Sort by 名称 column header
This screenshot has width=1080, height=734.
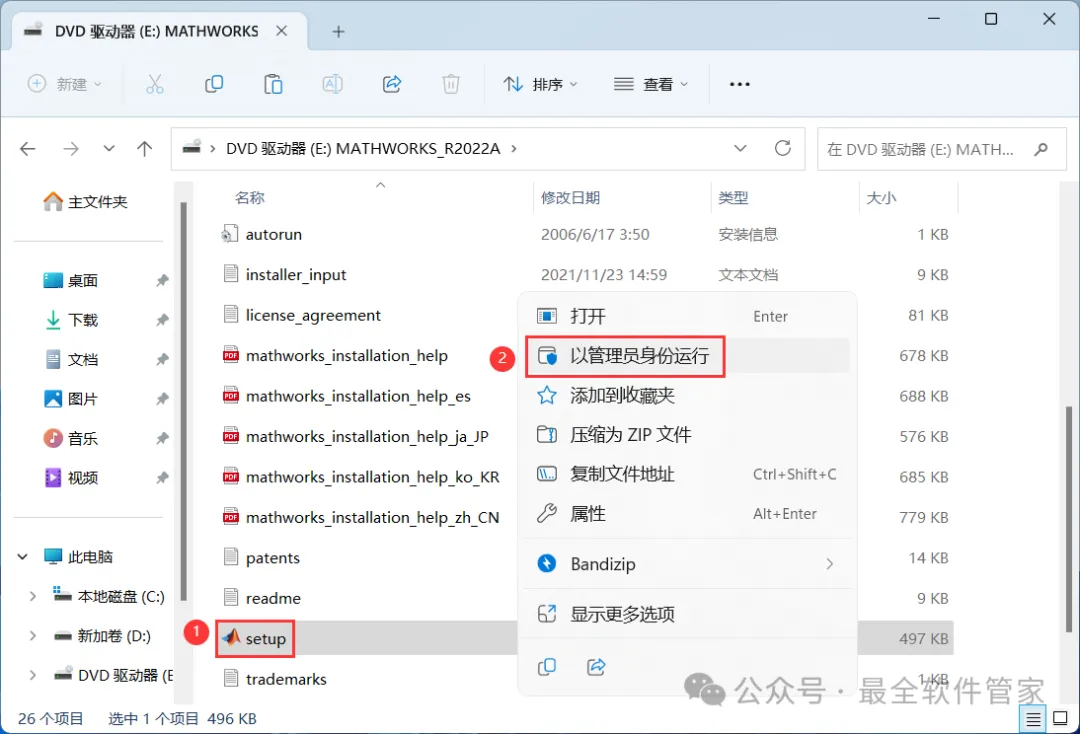(249, 198)
